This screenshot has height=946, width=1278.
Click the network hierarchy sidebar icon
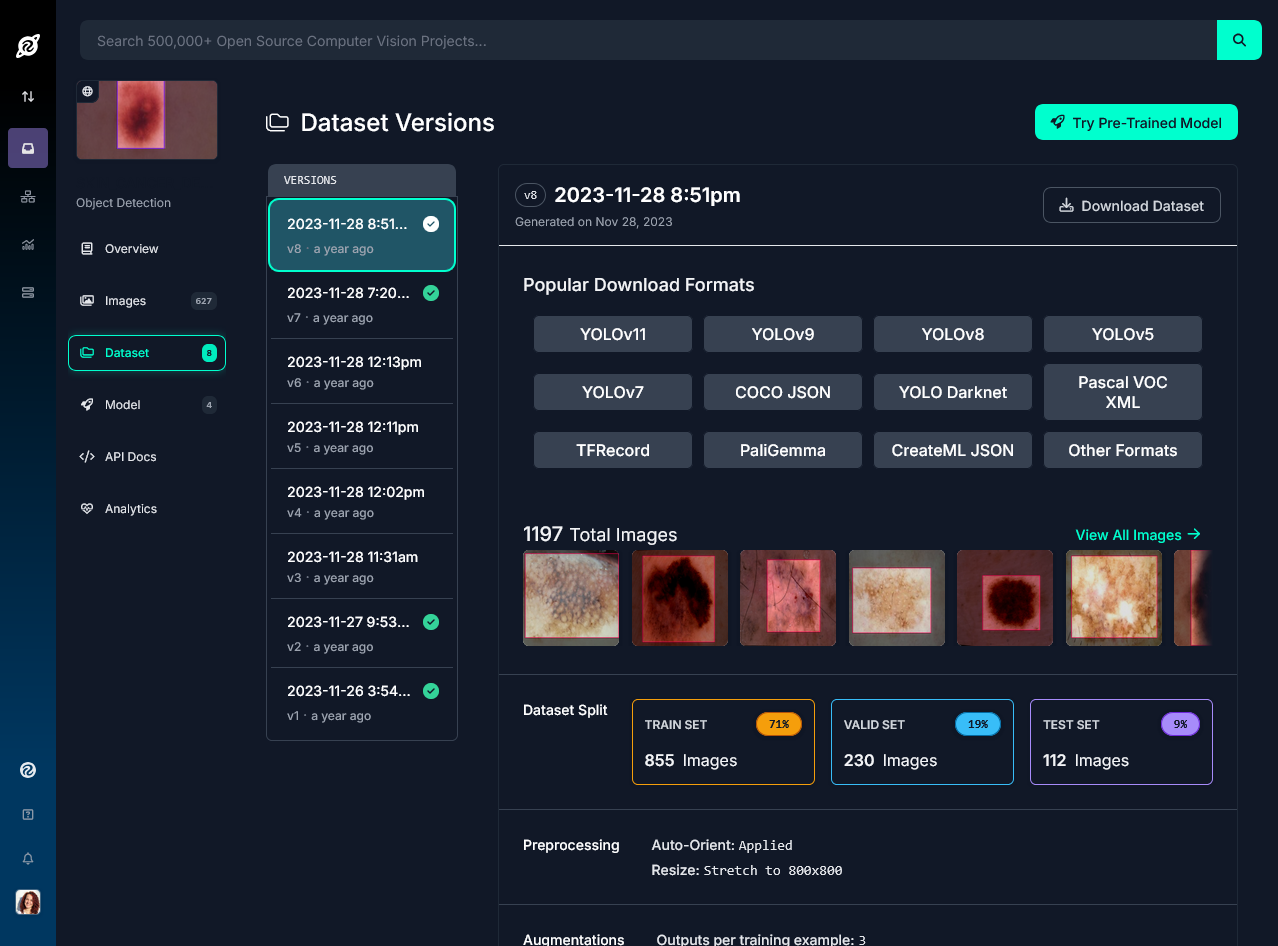pyautogui.click(x=28, y=197)
